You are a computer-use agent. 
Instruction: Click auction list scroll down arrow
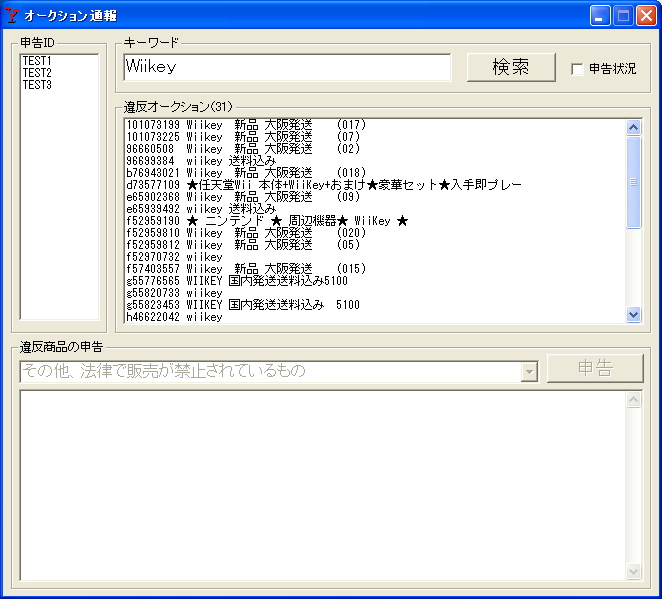(x=633, y=314)
